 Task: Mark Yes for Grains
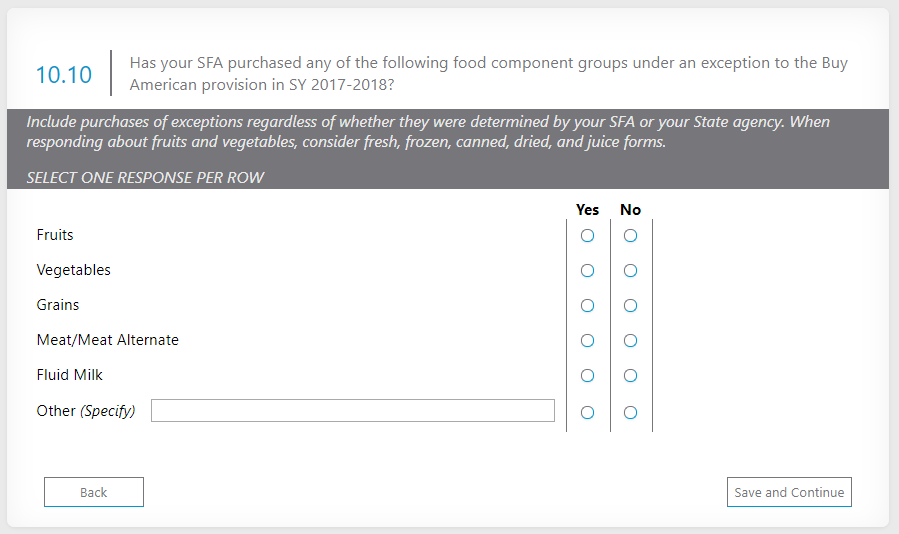[587, 306]
